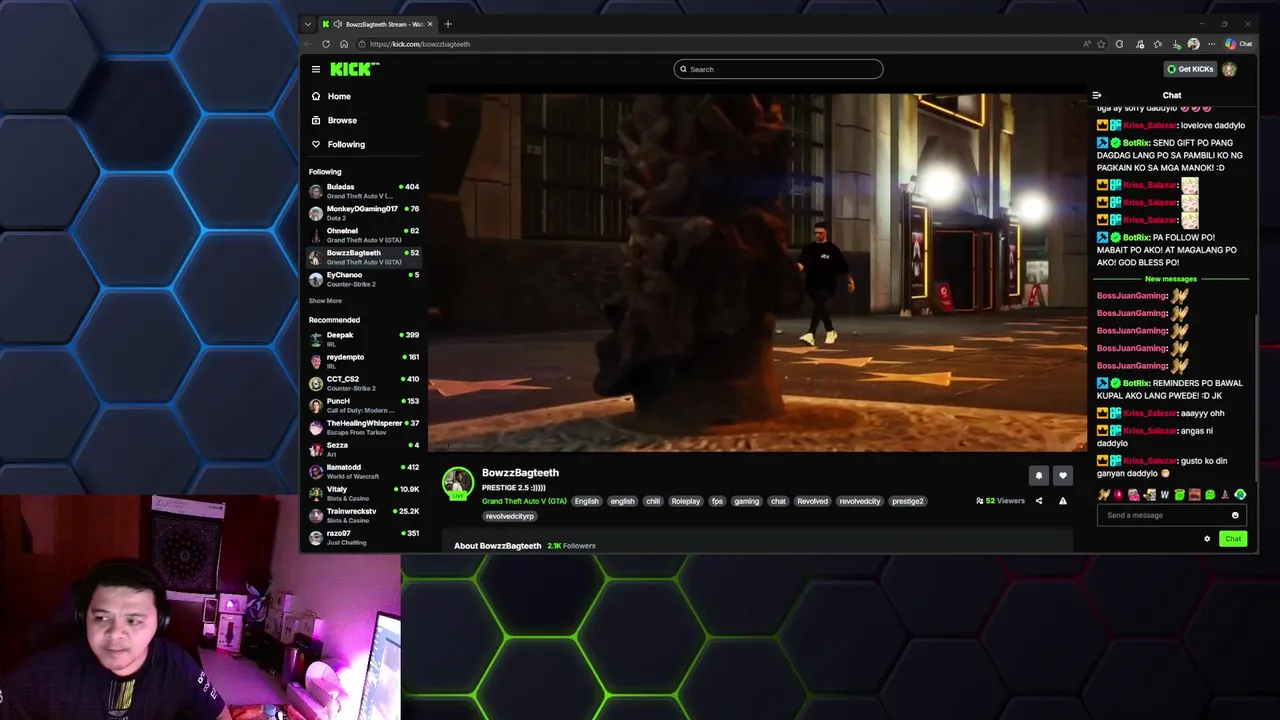Insert the red gem quick emote
1280x720 pixels.
pyautogui.click(x=1118, y=495)
